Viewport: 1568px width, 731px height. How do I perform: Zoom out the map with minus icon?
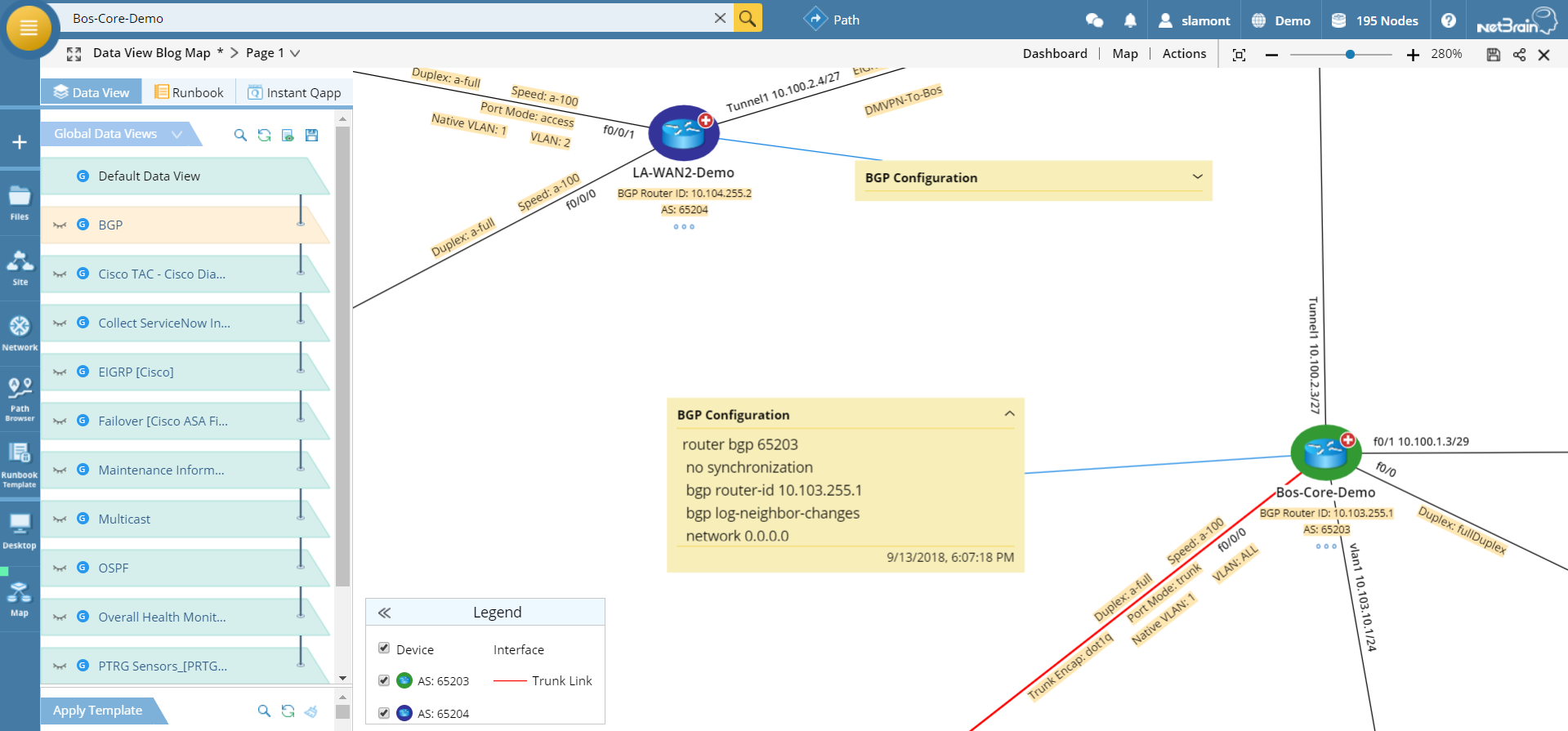[1271, 55]
